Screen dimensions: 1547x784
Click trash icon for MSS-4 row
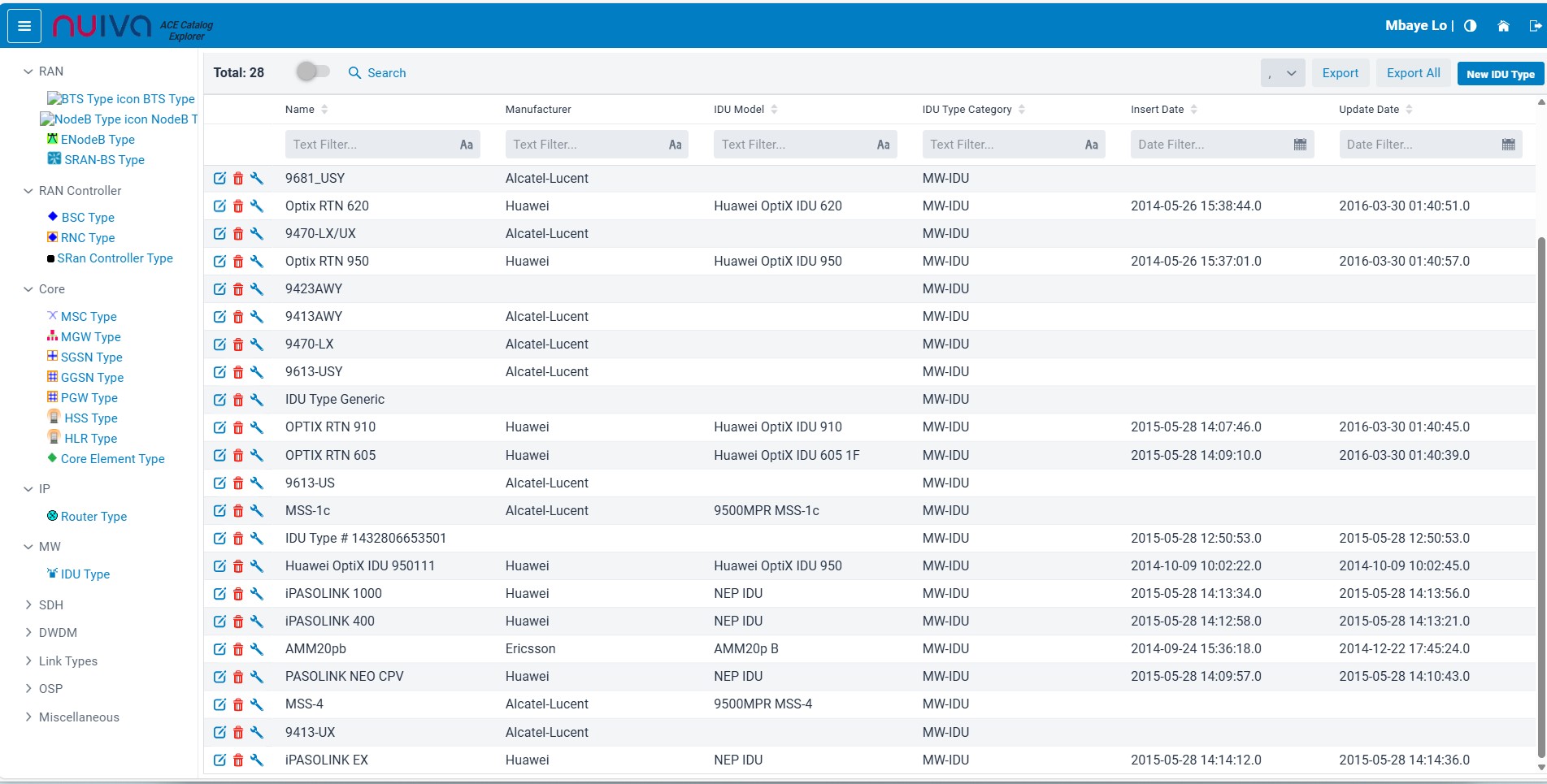(x=238, y=704)
